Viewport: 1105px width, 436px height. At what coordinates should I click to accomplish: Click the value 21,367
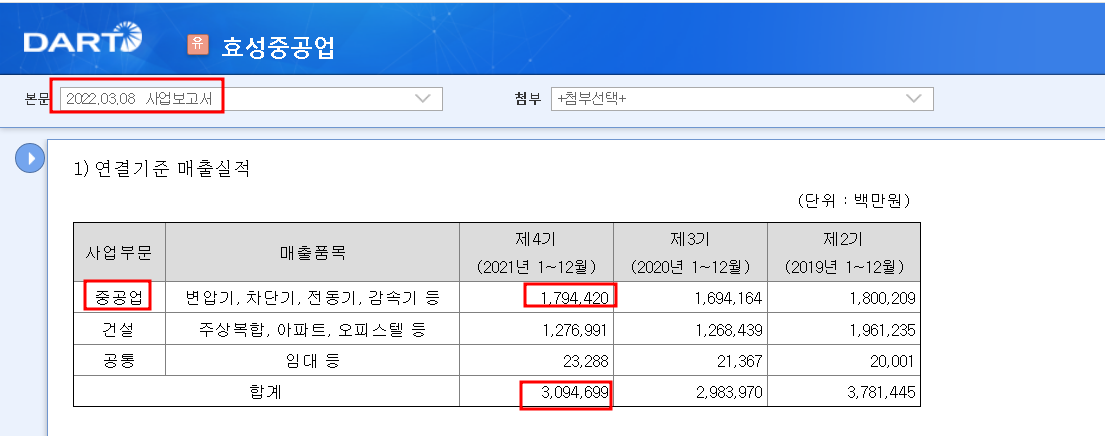(x=739, y=361)
